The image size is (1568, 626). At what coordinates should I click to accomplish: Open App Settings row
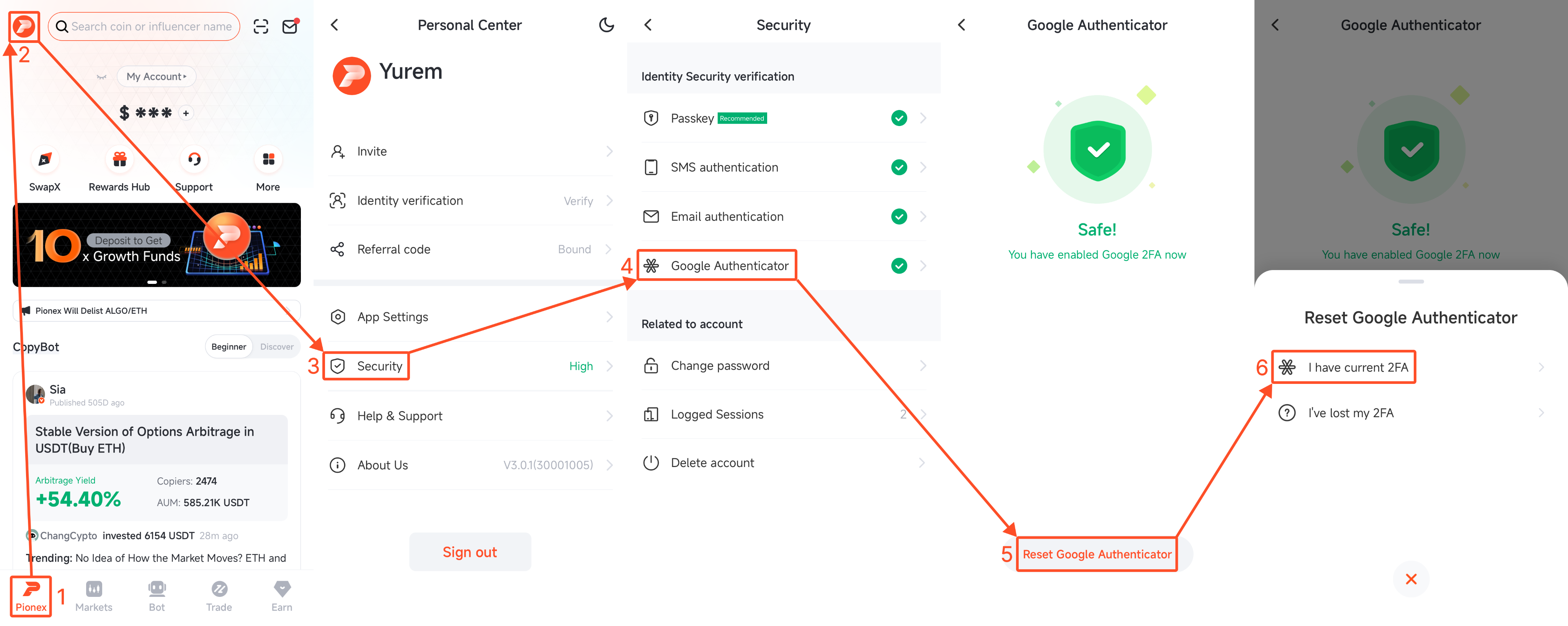470,317
